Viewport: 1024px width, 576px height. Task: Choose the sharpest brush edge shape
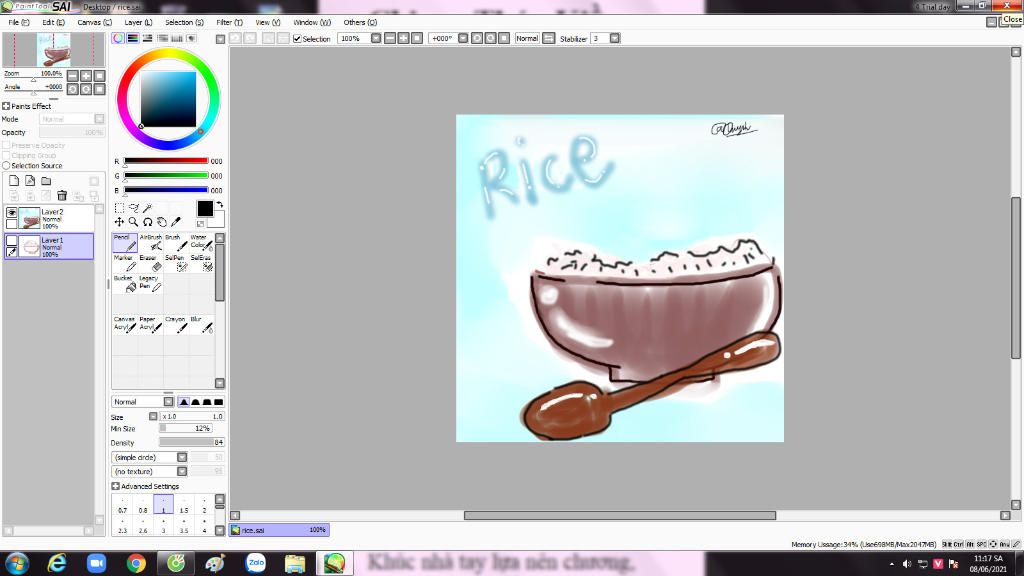click(184, 402)
